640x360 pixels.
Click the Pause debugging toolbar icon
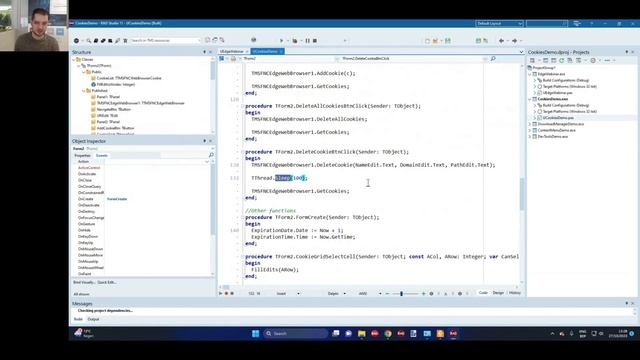click(308, 40)
